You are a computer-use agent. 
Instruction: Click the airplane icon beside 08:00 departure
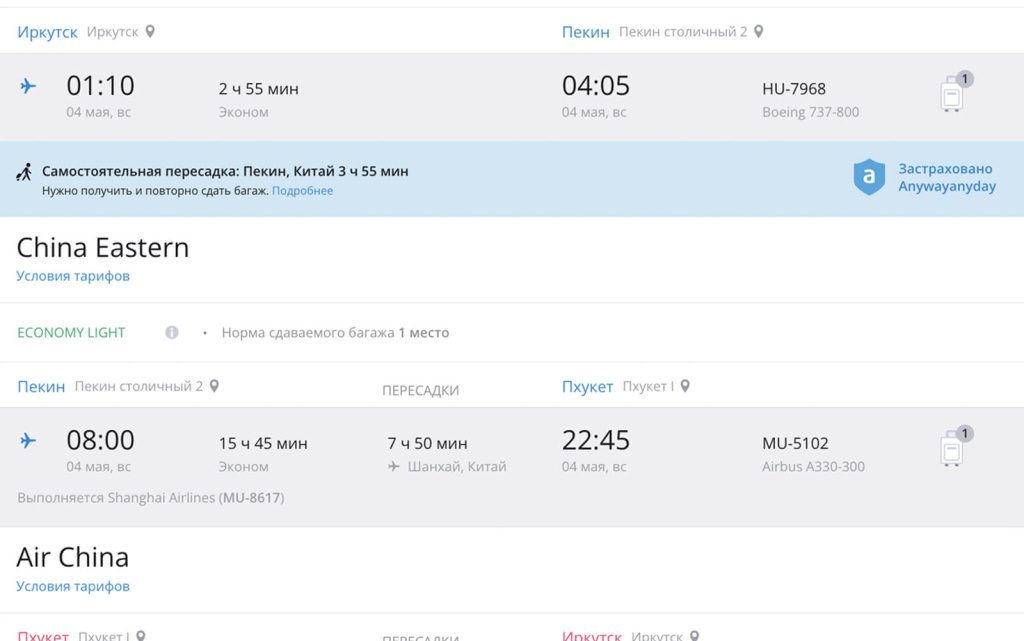pos(28,441)
